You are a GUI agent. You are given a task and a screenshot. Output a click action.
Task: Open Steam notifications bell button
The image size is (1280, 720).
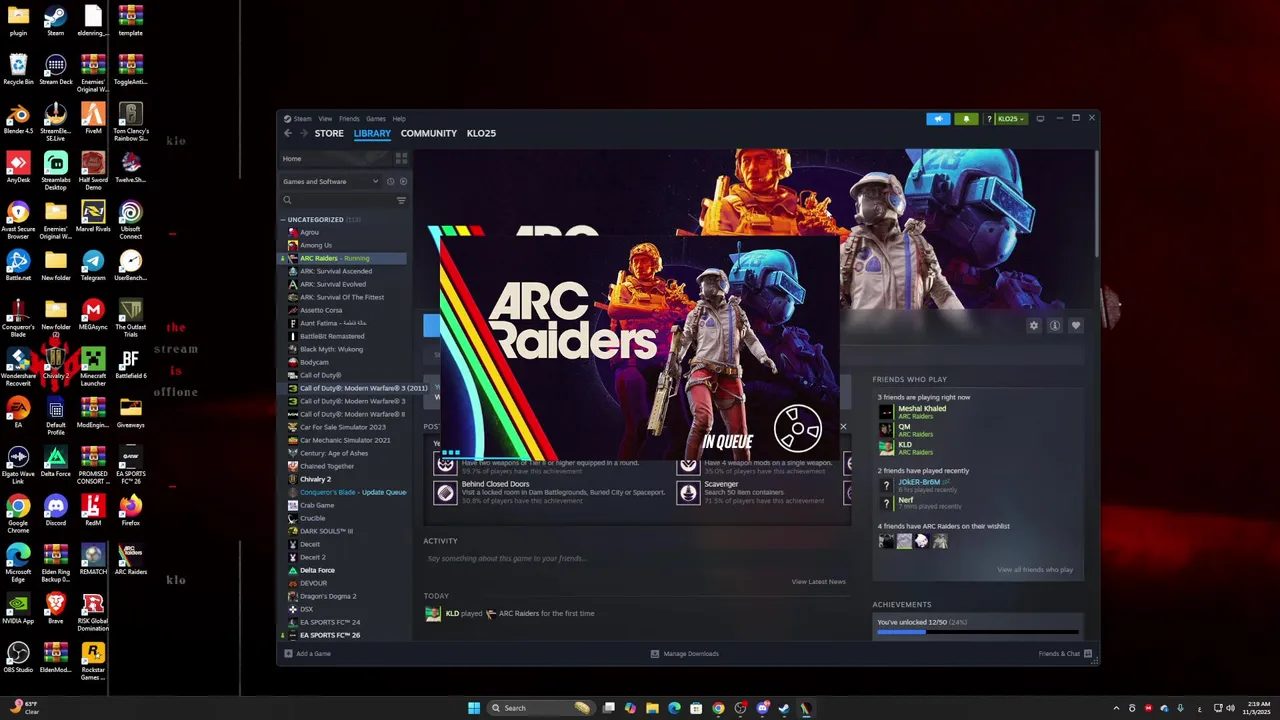966,119
